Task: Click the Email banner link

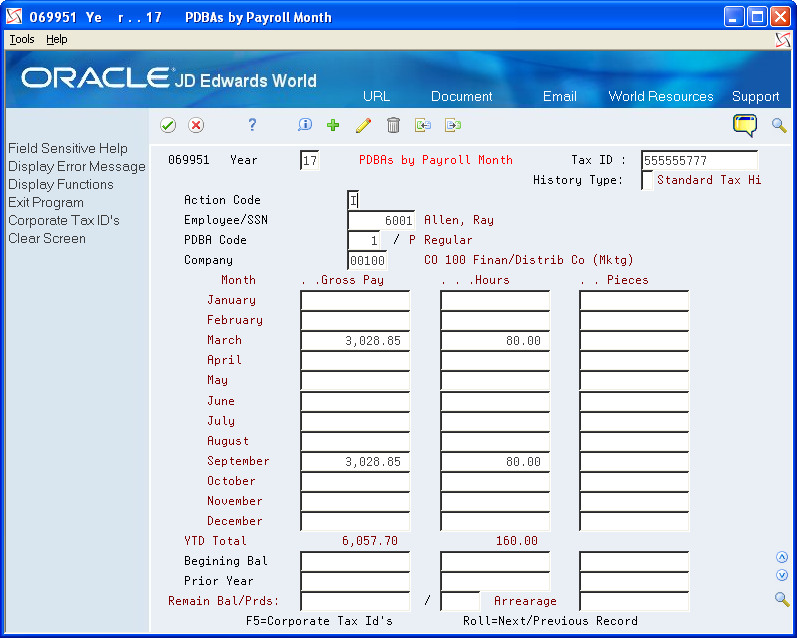Action: click(x=560, y=96)
